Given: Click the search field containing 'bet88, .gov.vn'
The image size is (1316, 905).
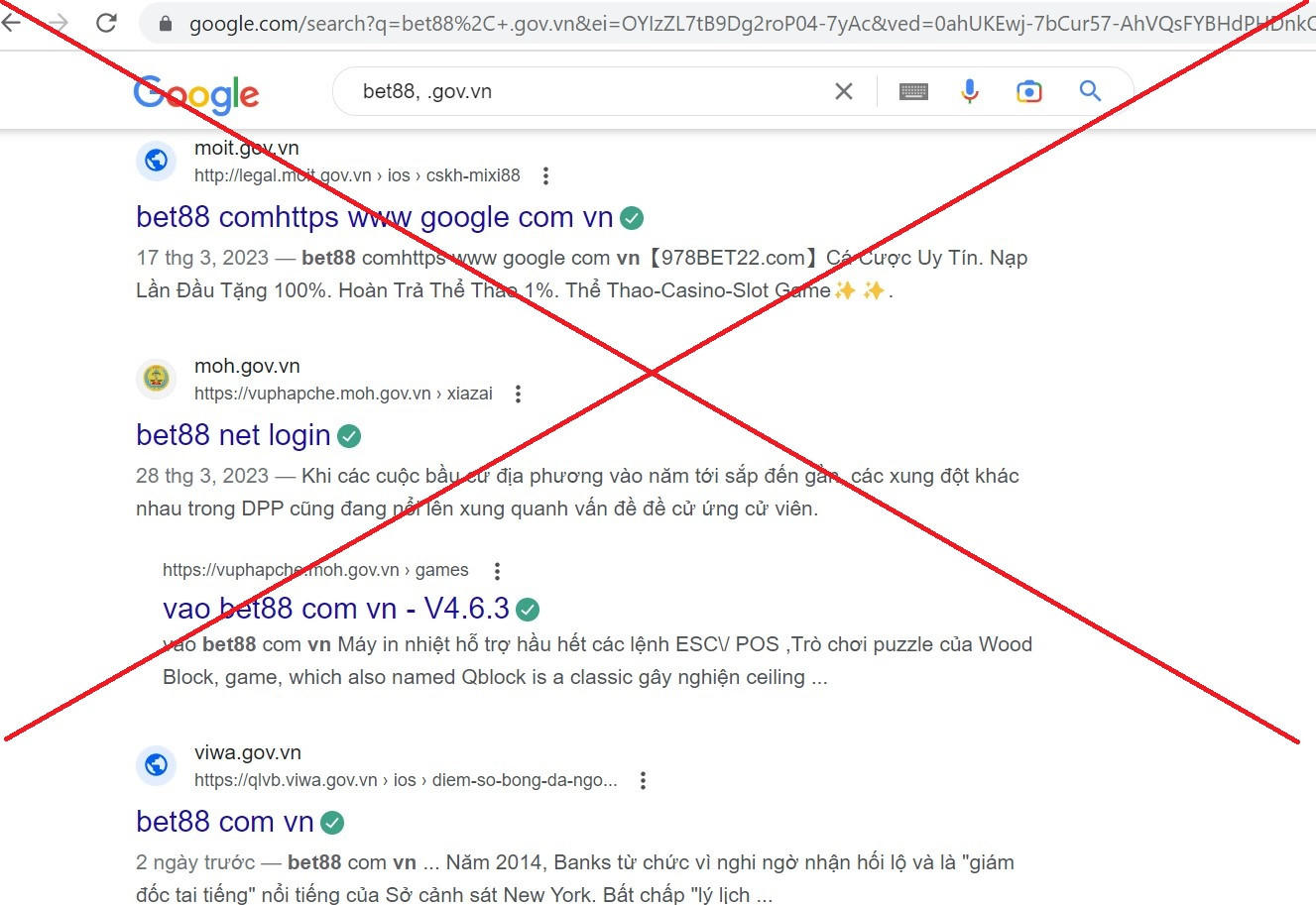Looking at the screenshot, I should [585, 91].
